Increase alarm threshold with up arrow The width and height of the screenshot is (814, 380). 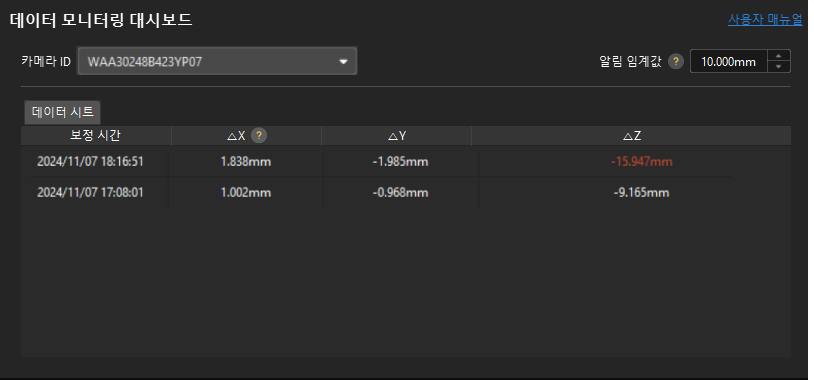tap(778, 56)
